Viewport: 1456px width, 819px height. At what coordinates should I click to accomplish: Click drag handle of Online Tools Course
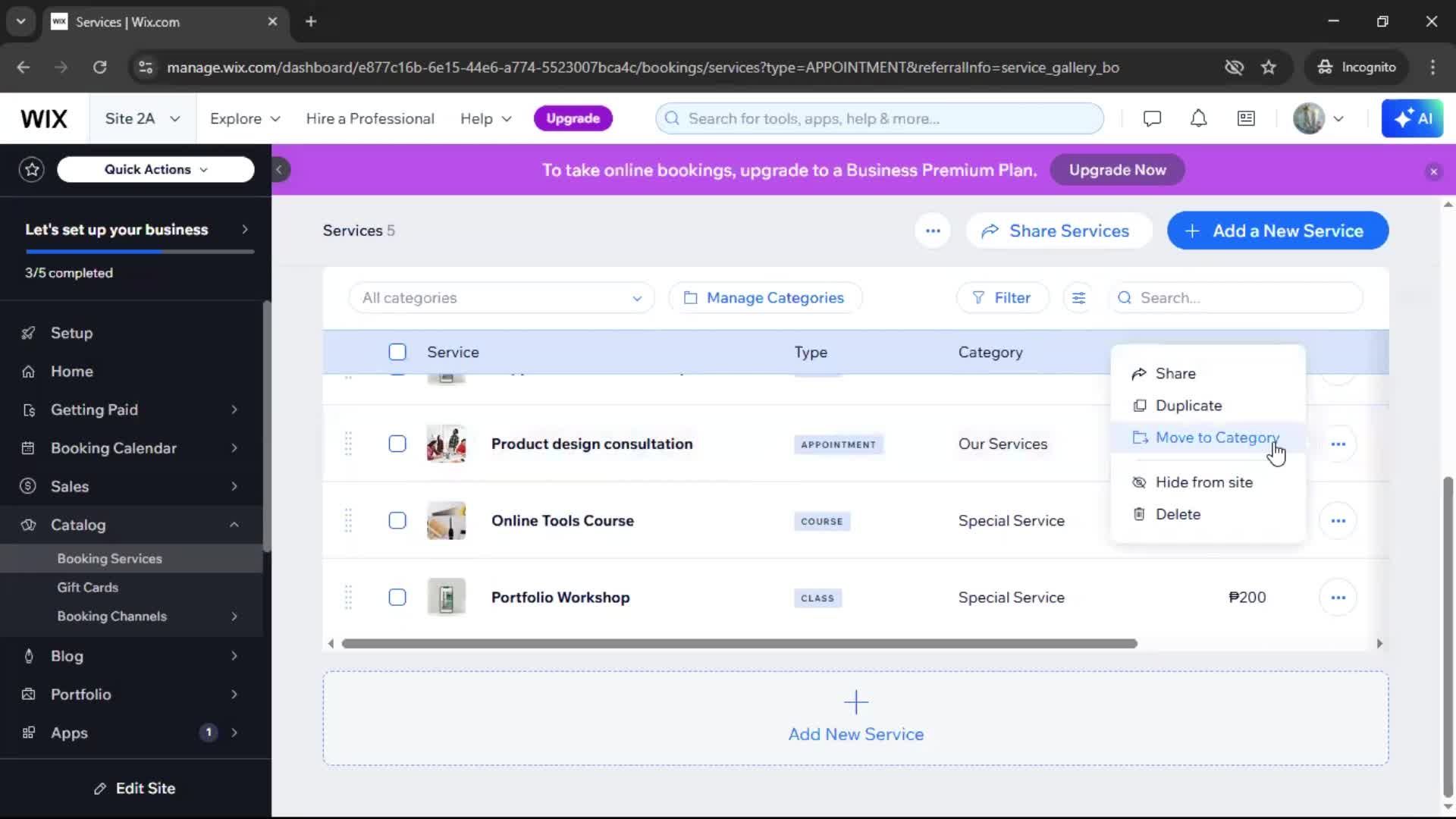348,520
